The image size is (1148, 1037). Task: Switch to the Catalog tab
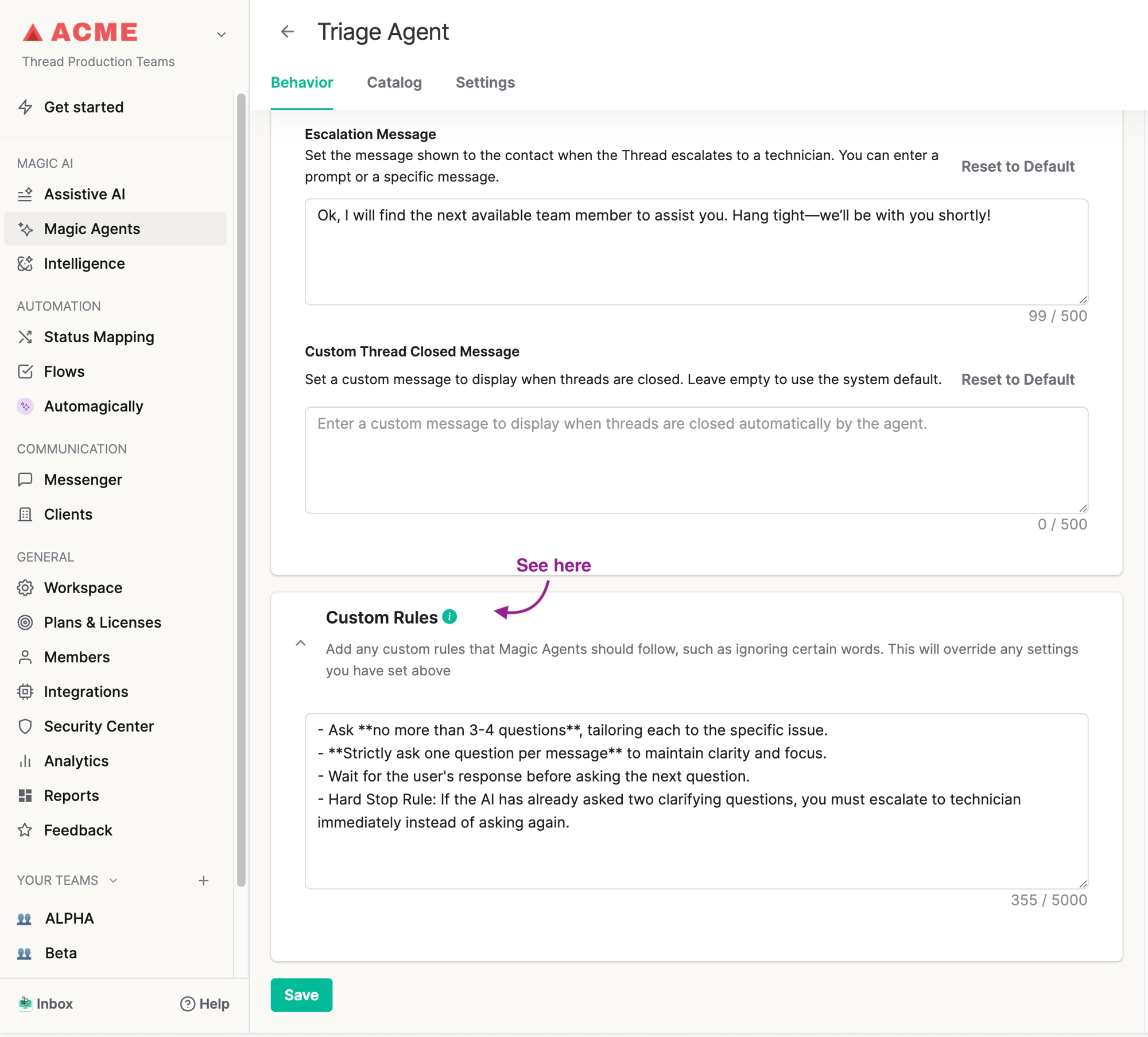(x=394, y=83)
